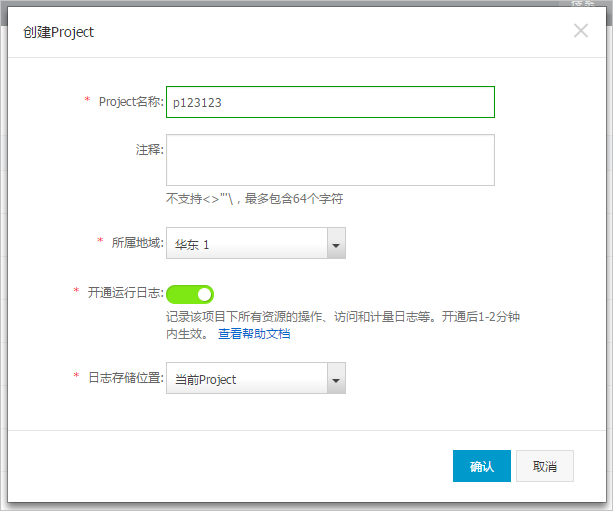The width and height of the screenshot is (613, 511).
Task: Click the 64-character limit hint text
Action: coord(255,199)
